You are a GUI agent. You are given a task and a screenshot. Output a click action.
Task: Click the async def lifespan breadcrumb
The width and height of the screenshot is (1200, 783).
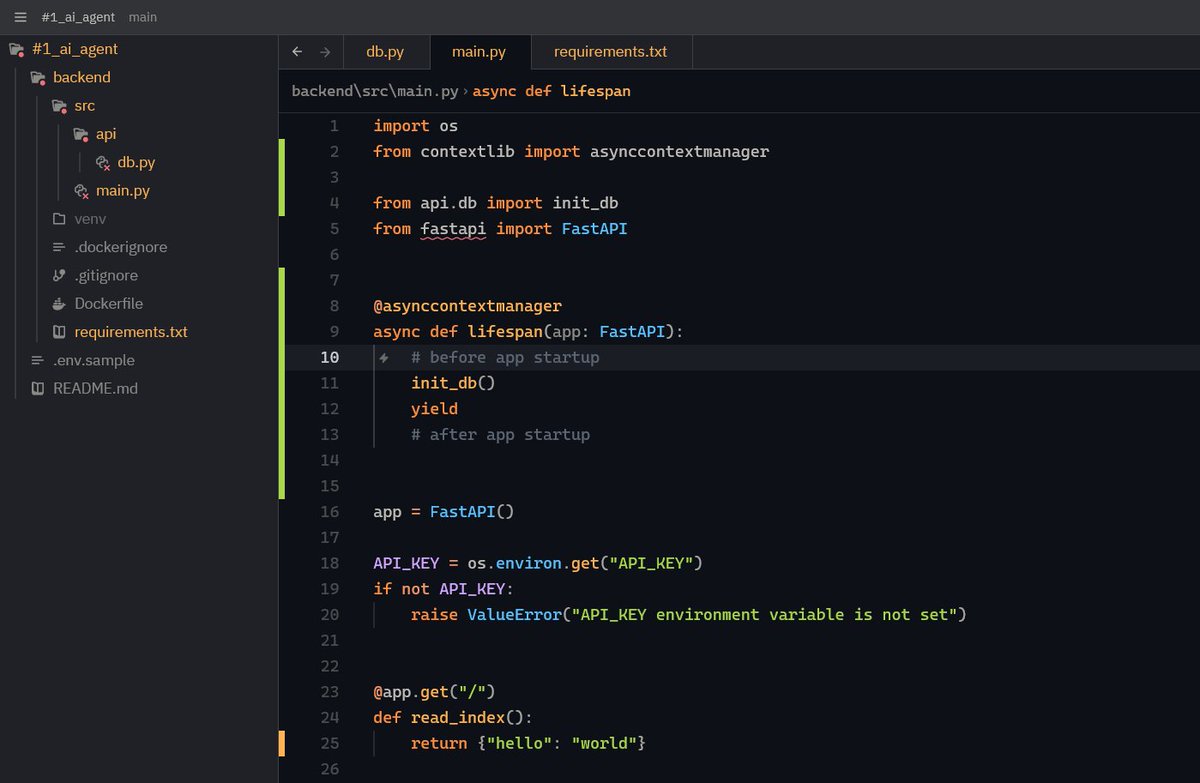point(552,91)
